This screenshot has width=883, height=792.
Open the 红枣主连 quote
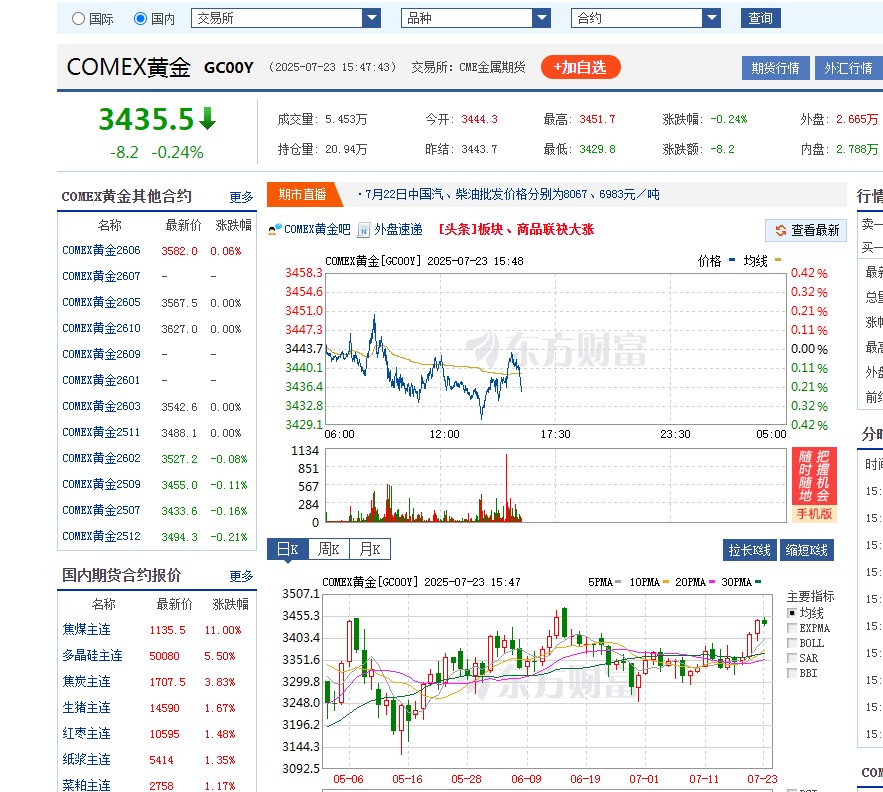click(x=87, y=733)
